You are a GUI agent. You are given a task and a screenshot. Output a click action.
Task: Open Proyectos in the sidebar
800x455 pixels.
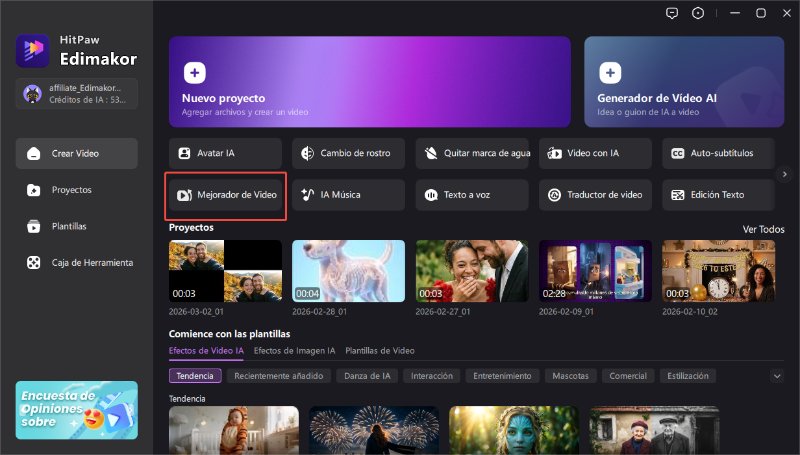coord(77,190)
